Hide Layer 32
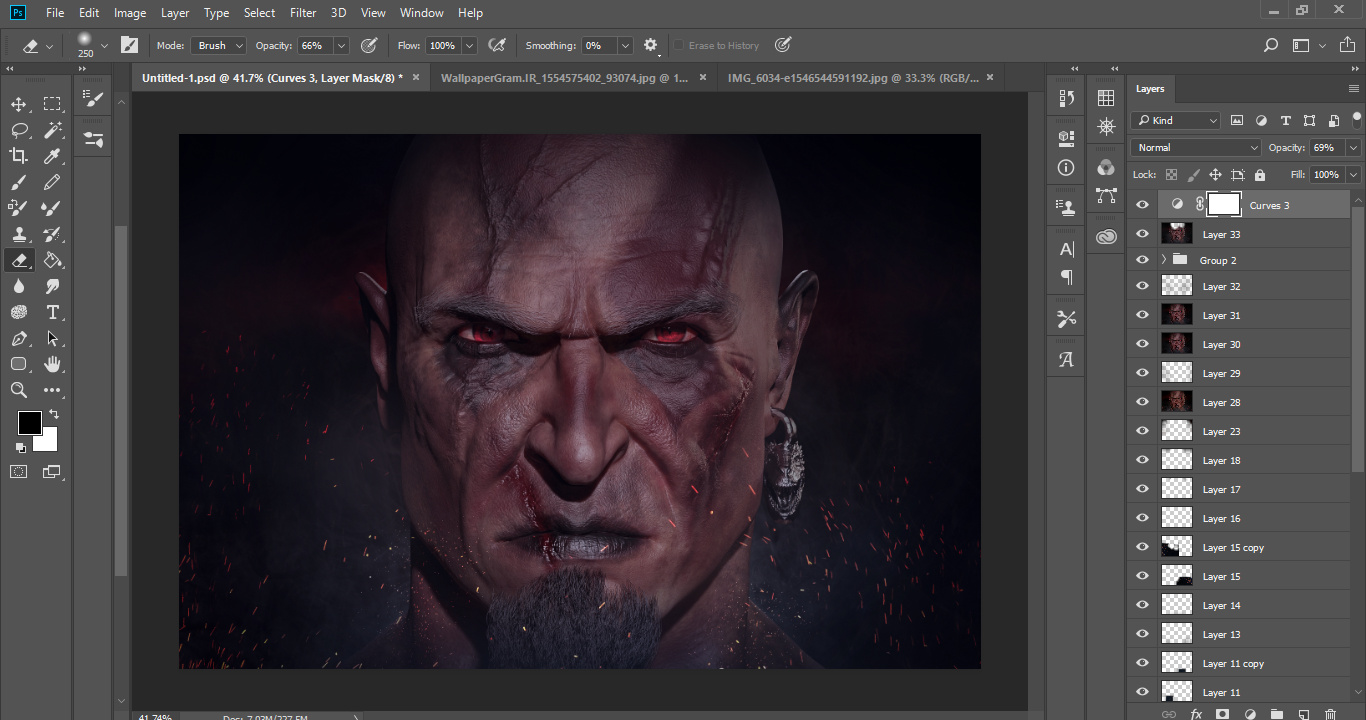 pyautogui.click(x=1142, y=286)
